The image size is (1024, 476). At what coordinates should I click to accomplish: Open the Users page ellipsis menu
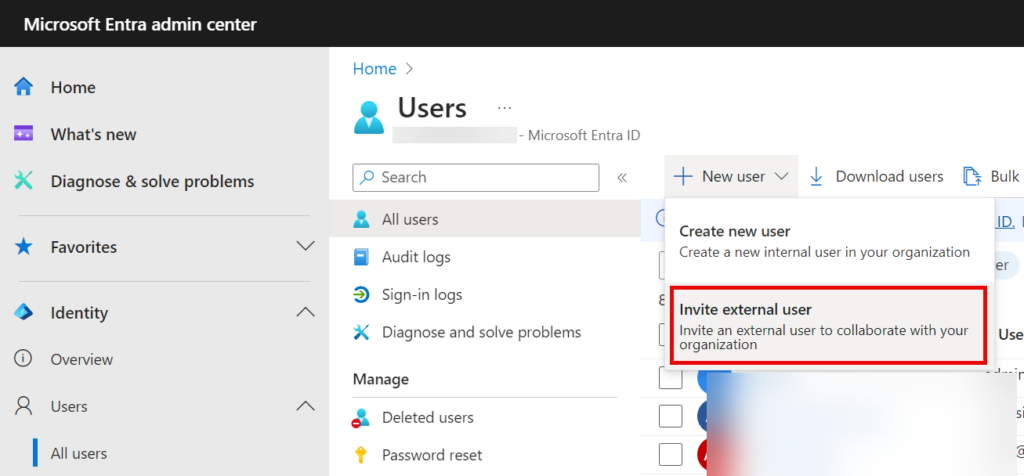tap(504, 108)
